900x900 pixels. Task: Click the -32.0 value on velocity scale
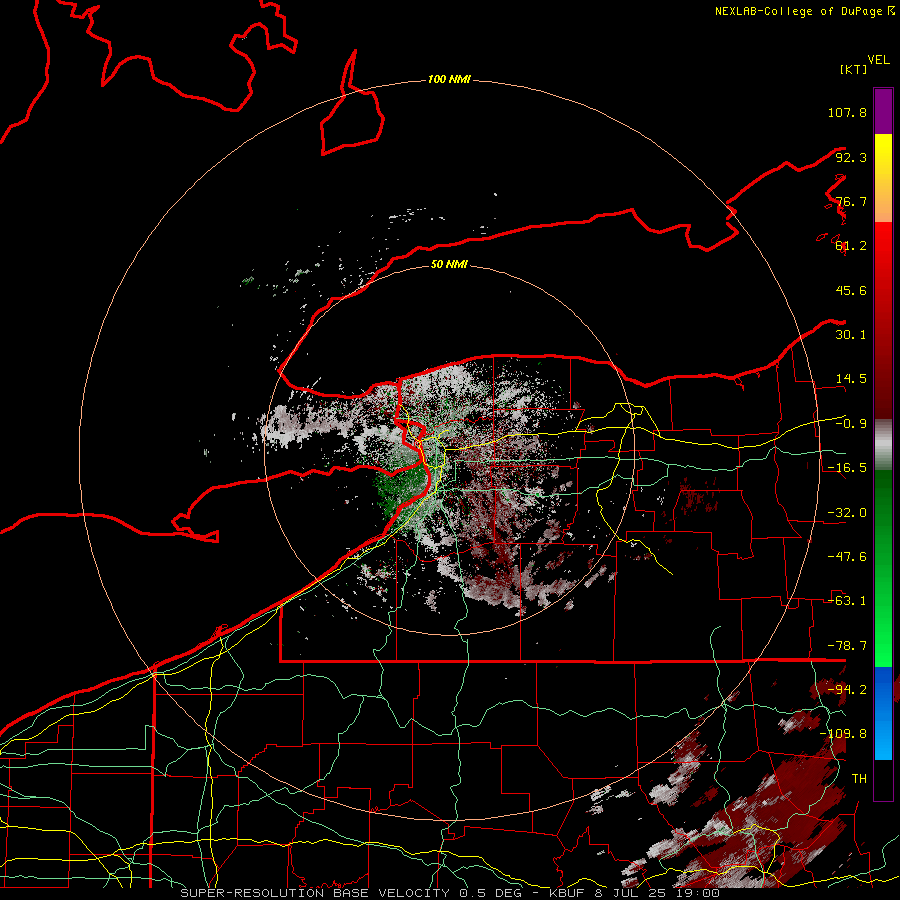point(847,513)
